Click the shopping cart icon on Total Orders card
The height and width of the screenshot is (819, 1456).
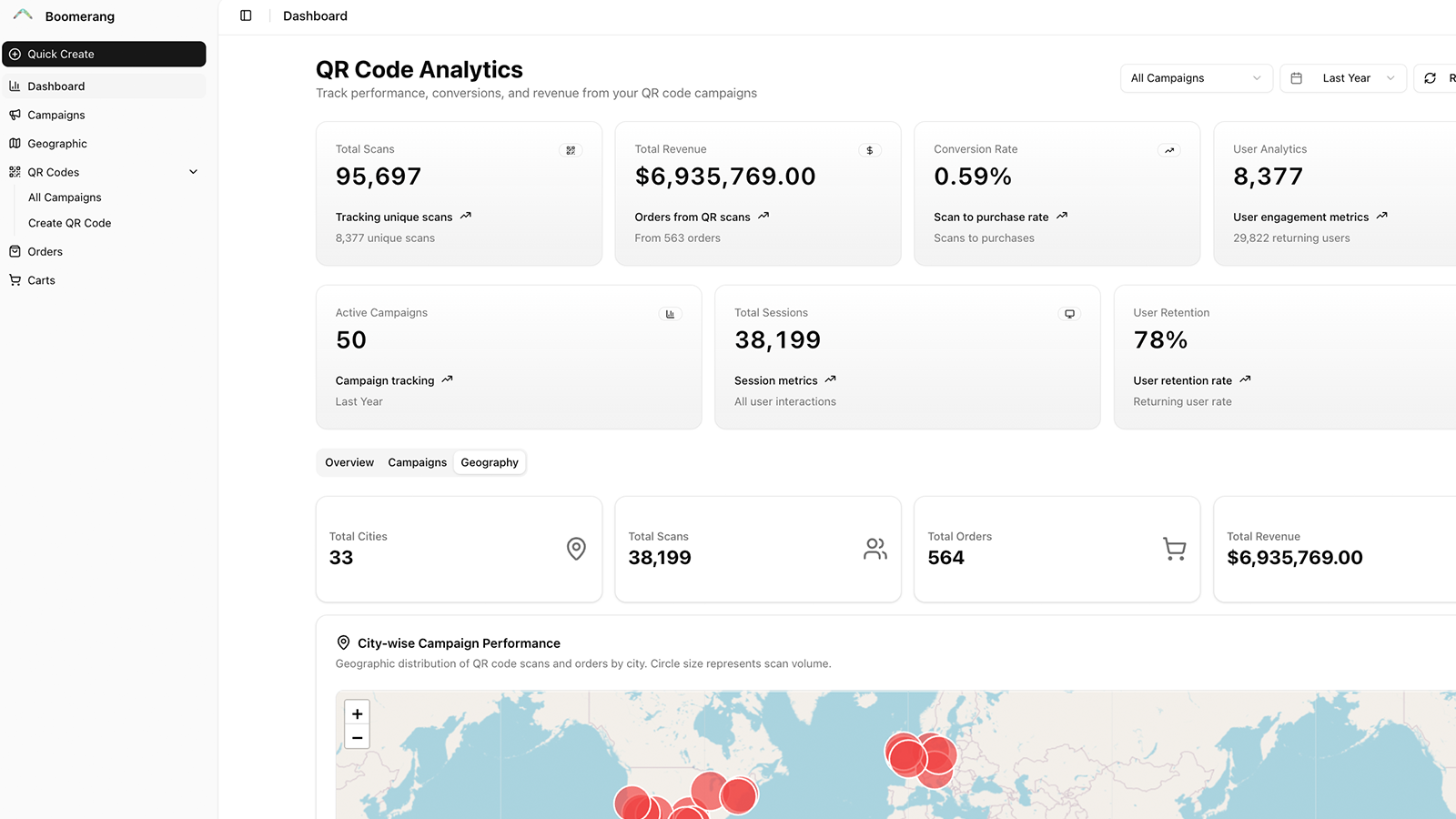pyautogui.click(x=1174, y=549)
